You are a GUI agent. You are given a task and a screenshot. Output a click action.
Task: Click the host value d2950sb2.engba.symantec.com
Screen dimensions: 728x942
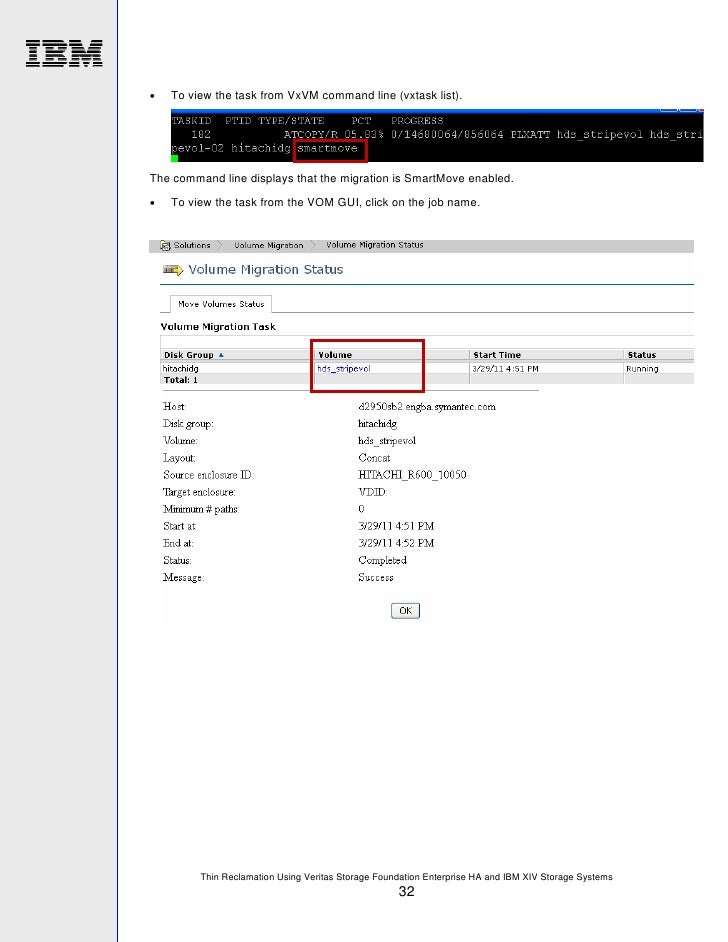click(x=426, y=407)
